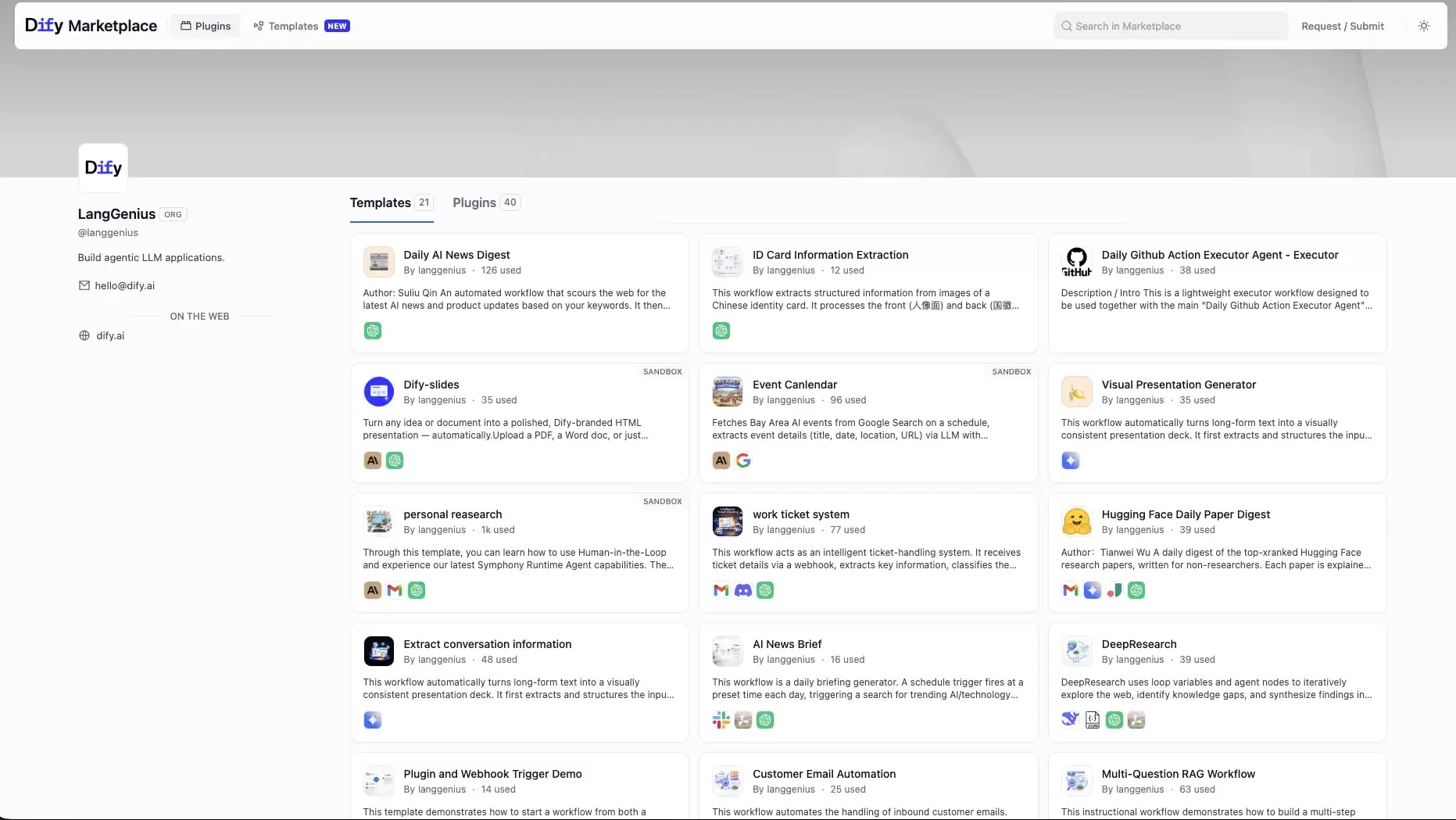Image resolution: width=1456 pixels, height=820 pixels.
Task: Click the globe icon beside dify.ai
Action: point(84,335)
